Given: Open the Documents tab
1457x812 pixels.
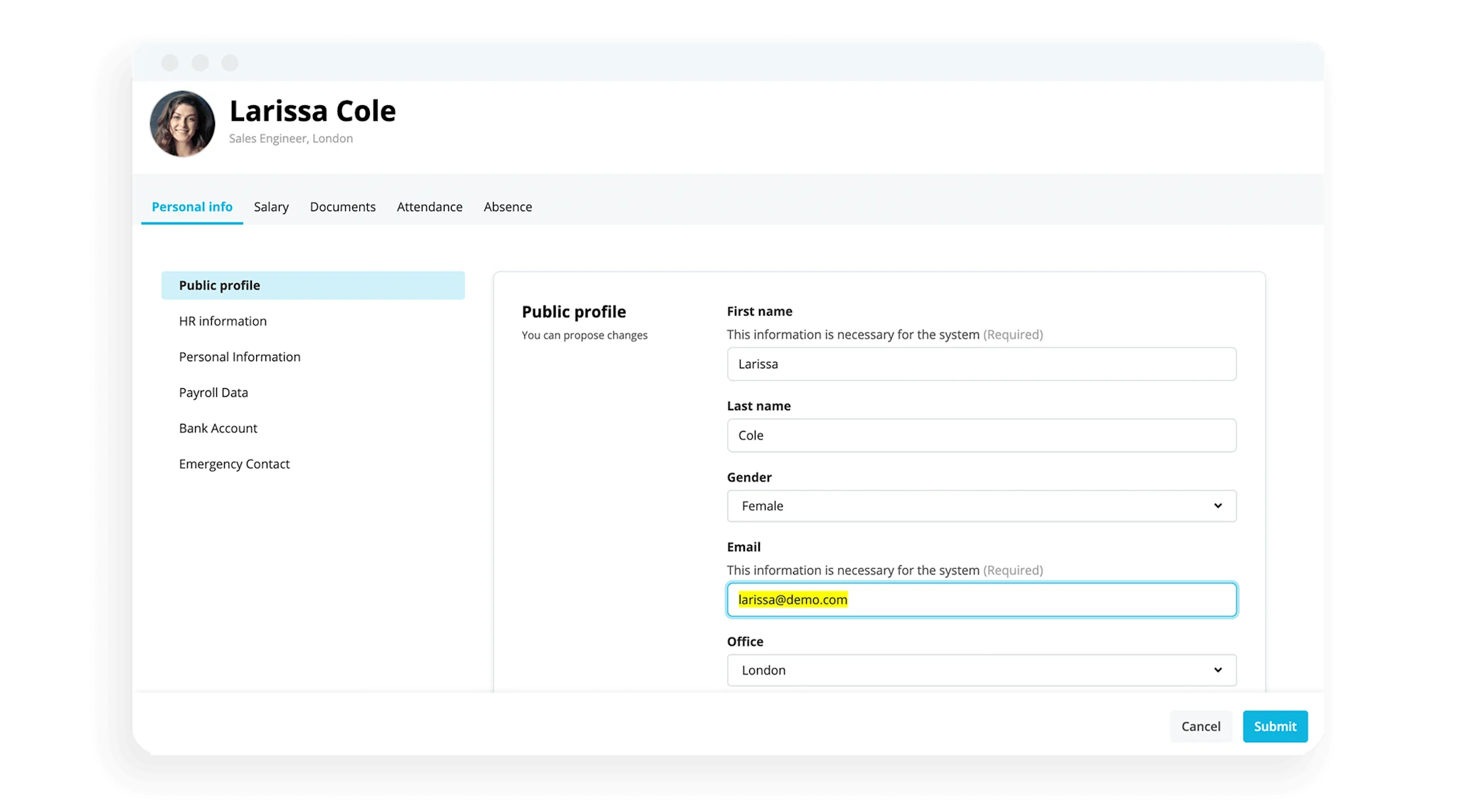Looking at the screenshot, I should [x=342, y=207].
